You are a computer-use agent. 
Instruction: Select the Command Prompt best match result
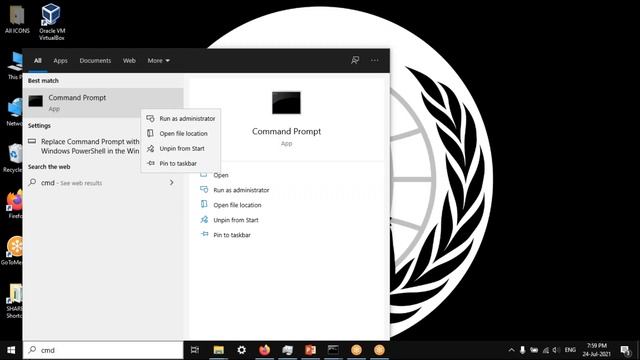tap(103, 102)
